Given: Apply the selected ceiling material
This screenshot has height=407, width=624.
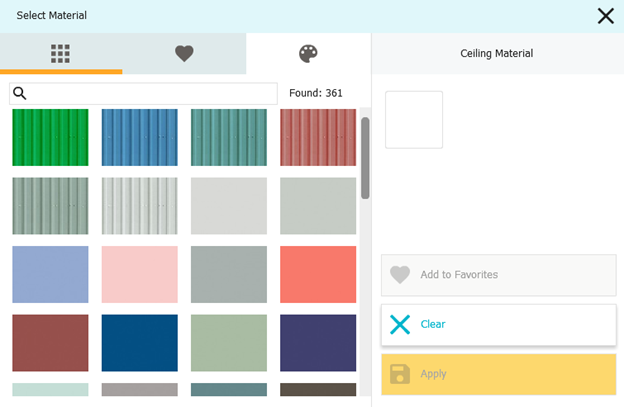Looking at the screenshot, I should [x=499, y=374].
